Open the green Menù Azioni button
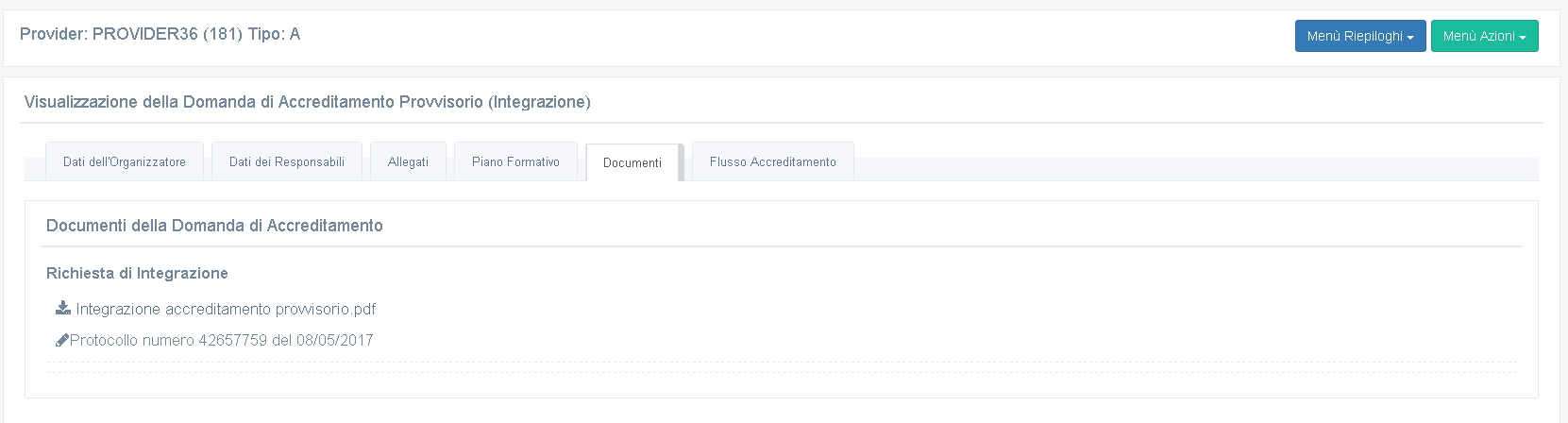The width and height of the screenshot is (1568, 423). (1485, 36)
